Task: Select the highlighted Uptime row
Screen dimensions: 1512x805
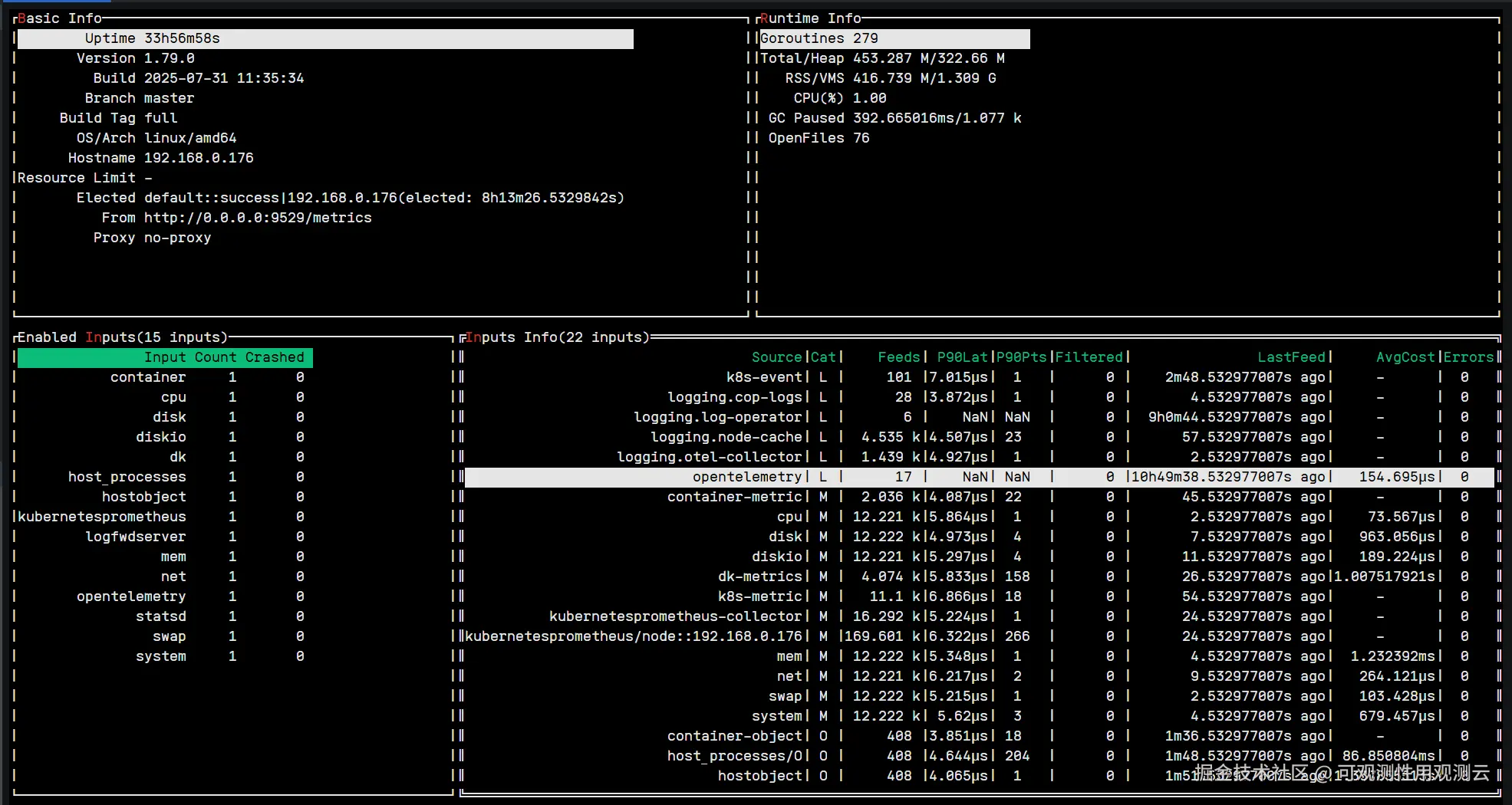Action: pos(324,38)
